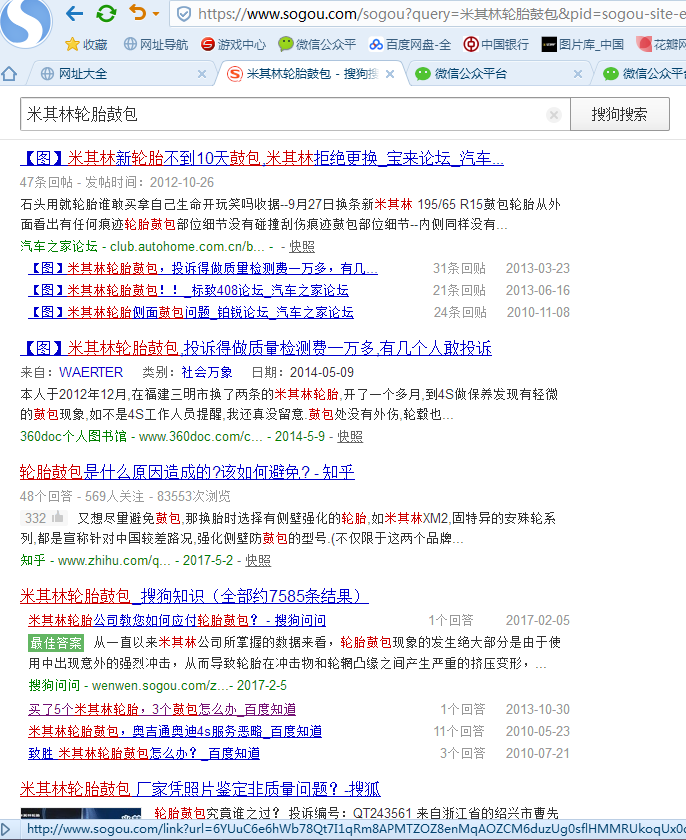This screenshot has height=840, width=686.
Task: Click the browser back arrow
Action: (74, 13)
